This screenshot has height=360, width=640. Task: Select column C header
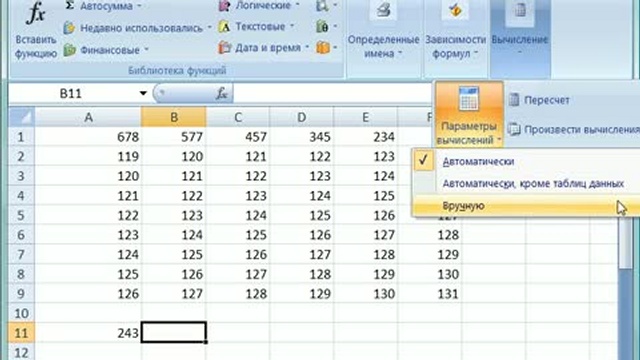[x=238, y=117]
